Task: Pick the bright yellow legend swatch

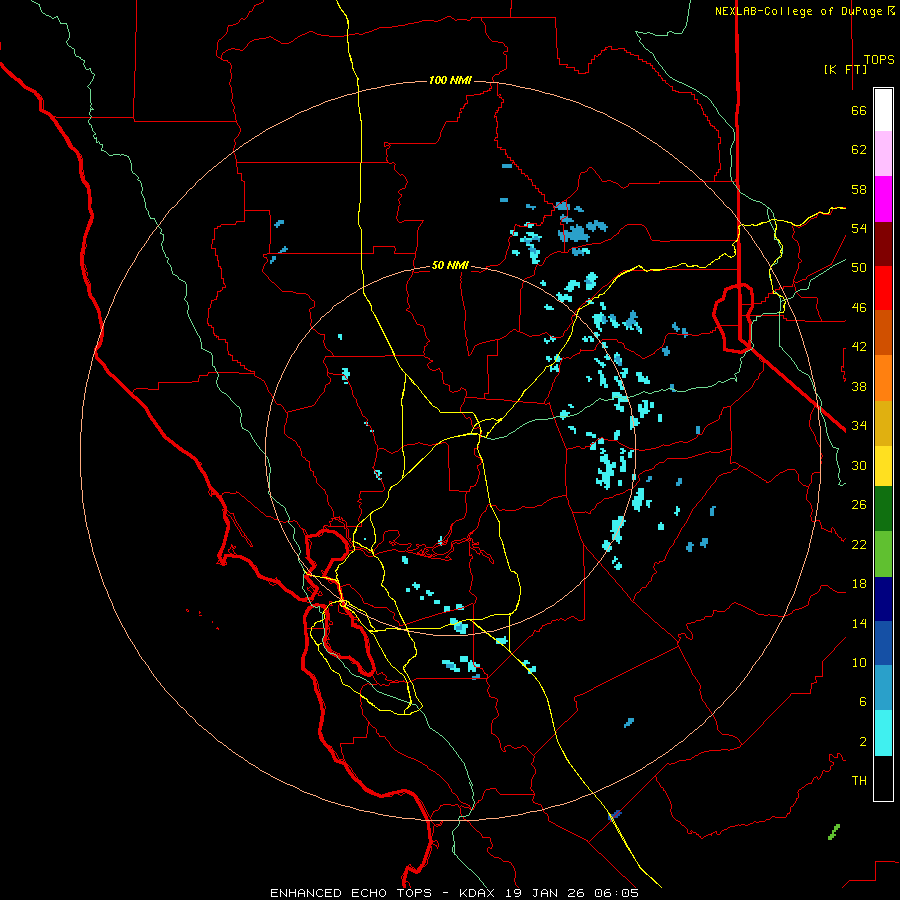Action: coord(883,466)
